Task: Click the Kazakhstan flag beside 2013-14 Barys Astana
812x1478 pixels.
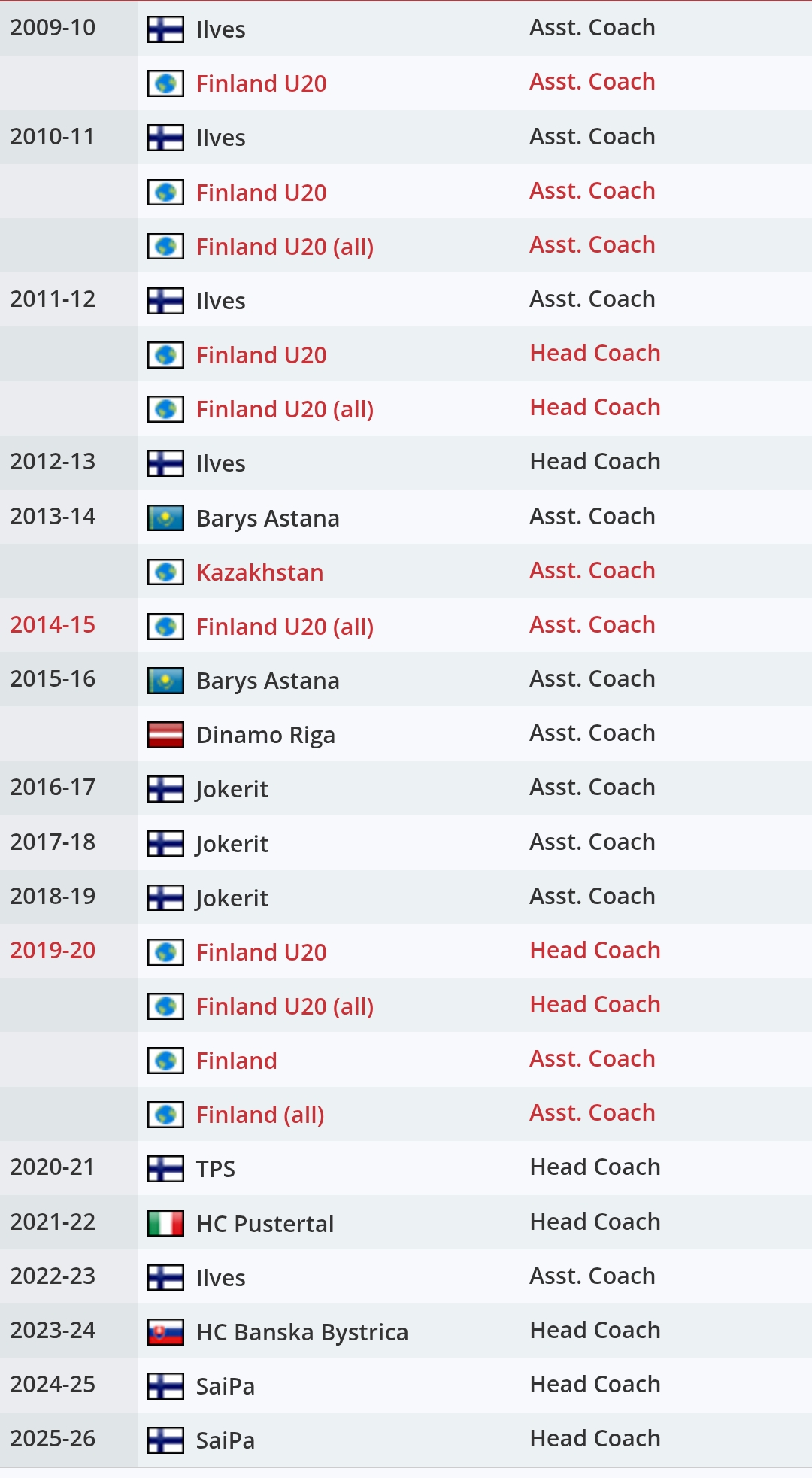Action: point(165,517)
